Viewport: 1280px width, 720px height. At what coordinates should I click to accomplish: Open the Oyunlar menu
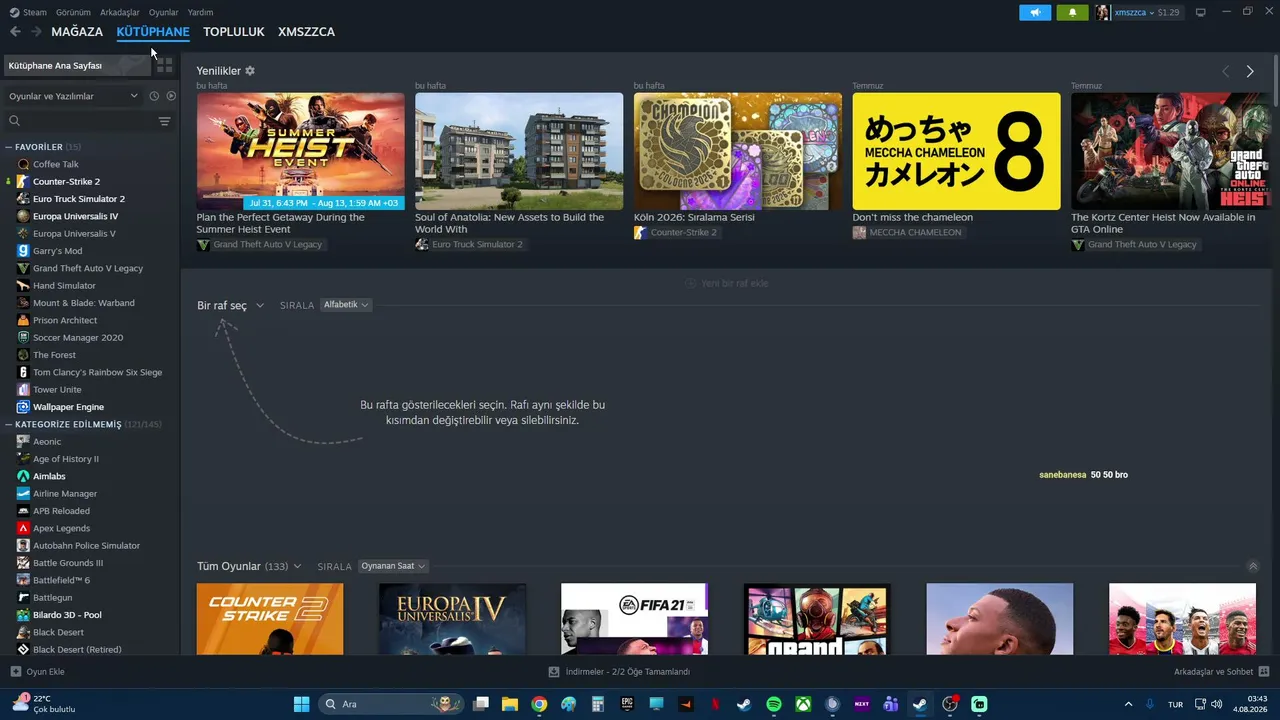click(164, 12)
